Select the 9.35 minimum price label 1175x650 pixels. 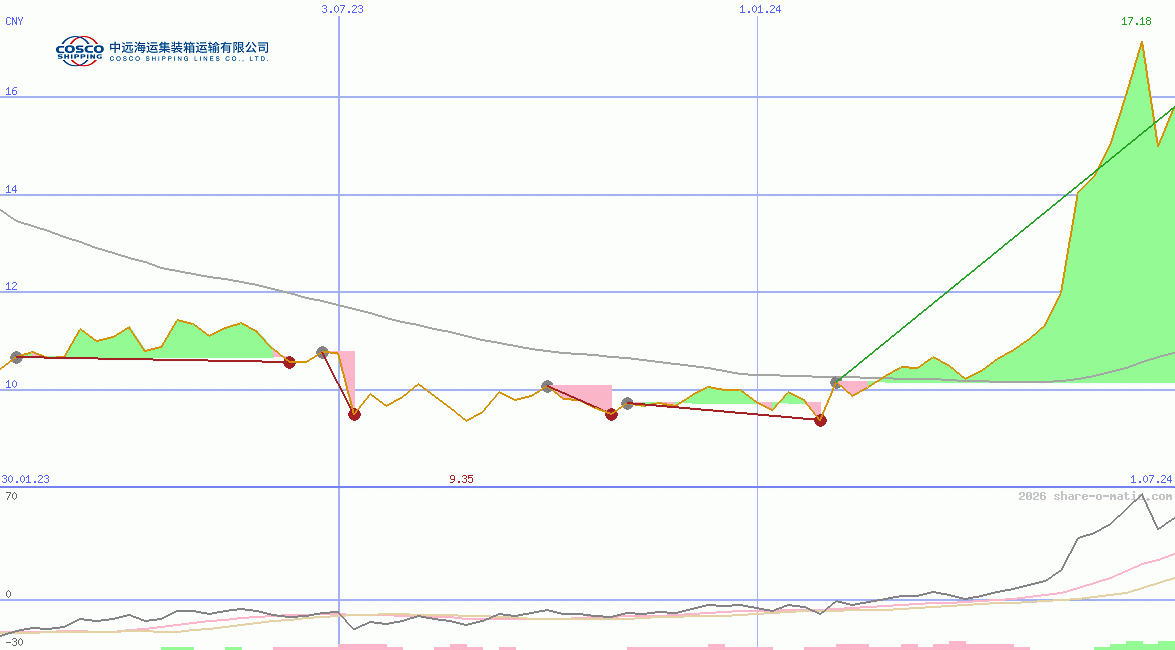coord(461,479)
